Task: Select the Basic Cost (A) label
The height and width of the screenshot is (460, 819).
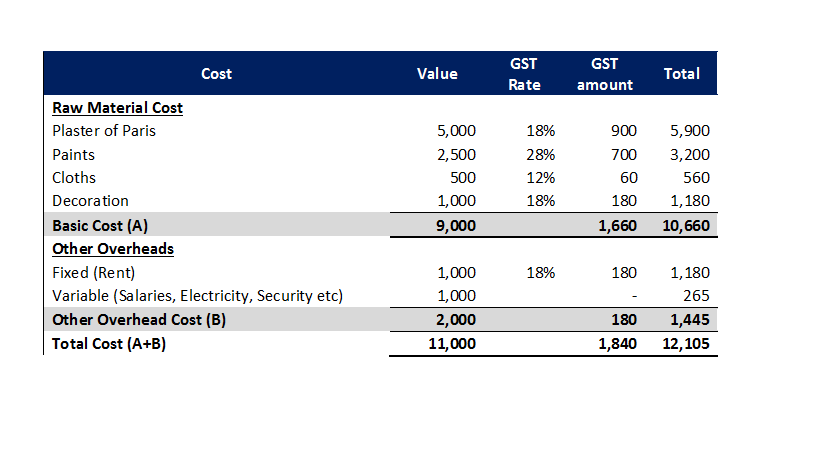Action: (99, 225)
